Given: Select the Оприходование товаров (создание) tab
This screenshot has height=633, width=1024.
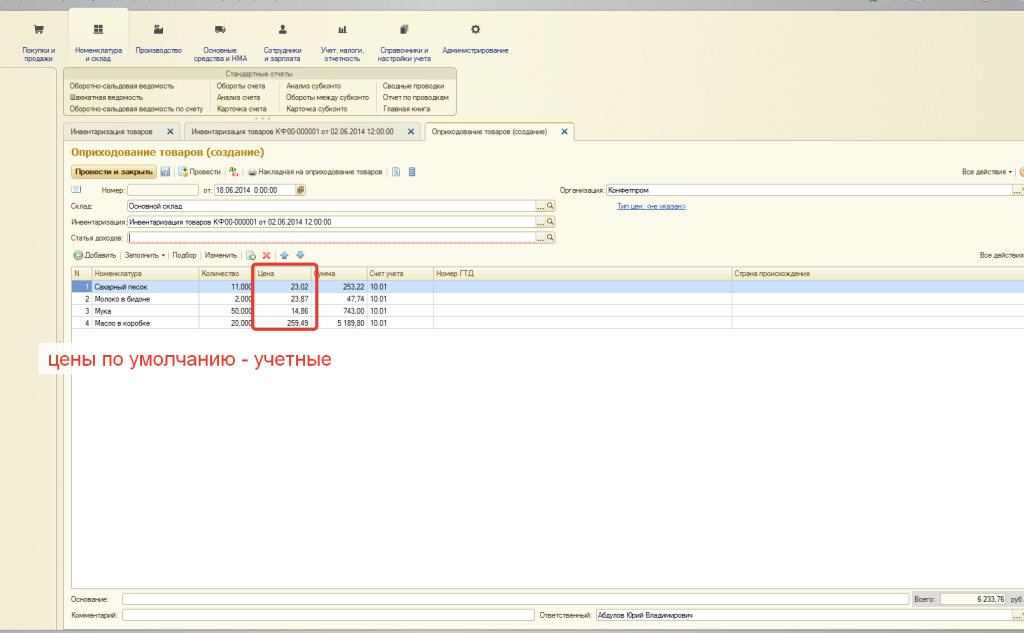Looking at the screenshot, I should (x=489, y=131).
